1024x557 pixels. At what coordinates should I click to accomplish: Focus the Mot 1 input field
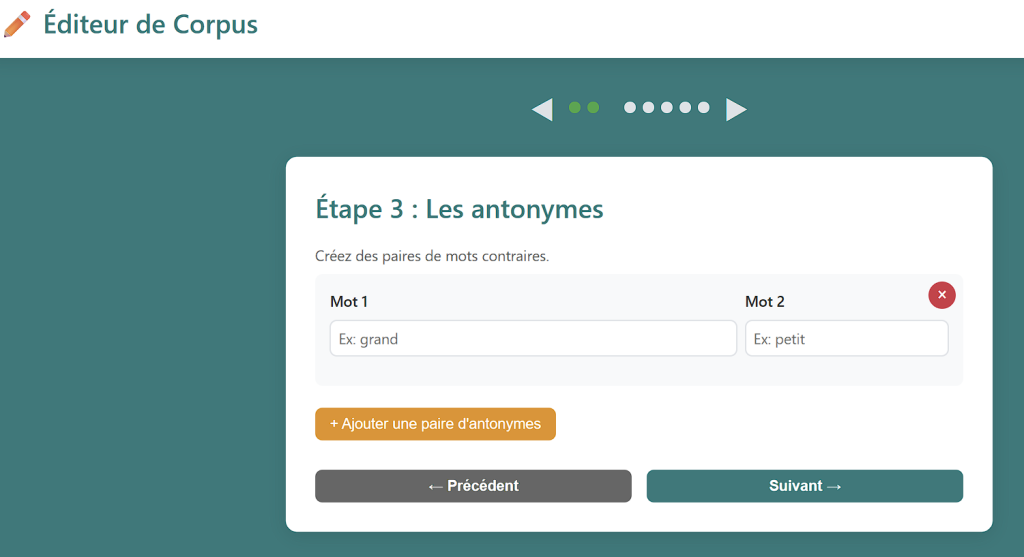tap(533, 339)
